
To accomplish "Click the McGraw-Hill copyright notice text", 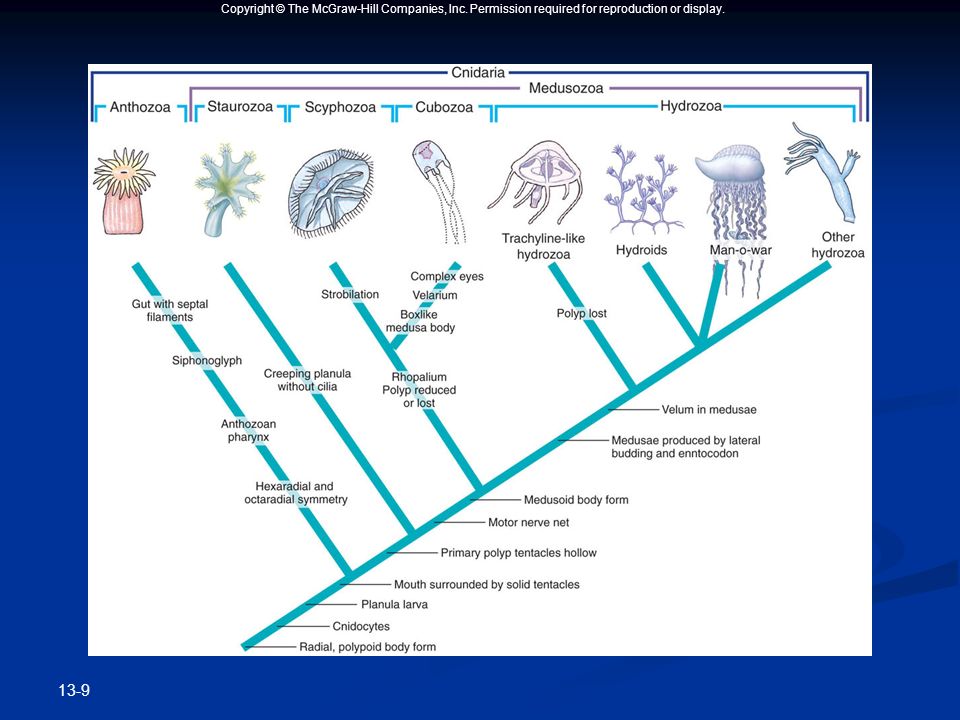I will click(x=473, y=9).
